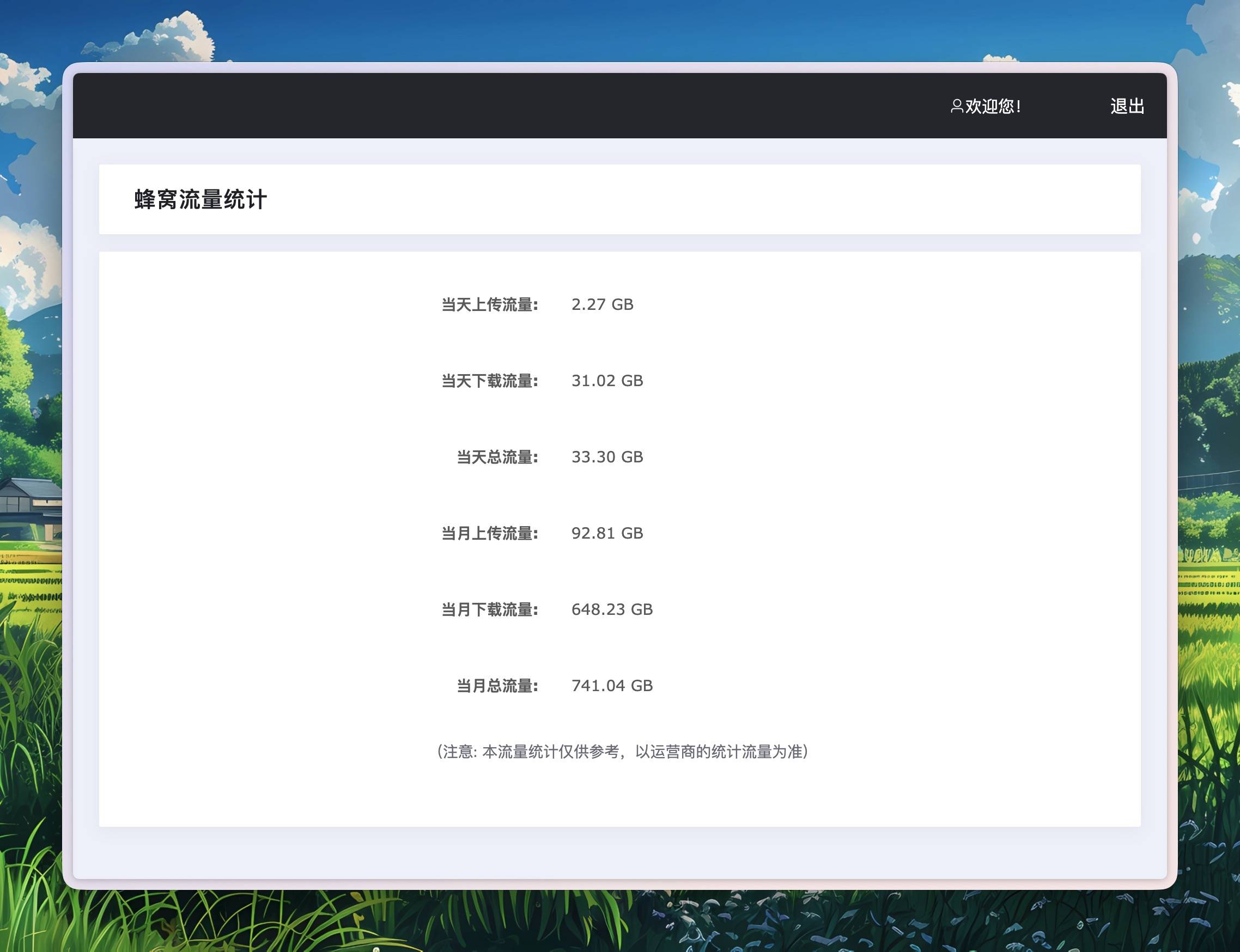1240x952 pixels.
Task: Click the 蜂窝流量统计 page heading
Action: click(200, 199)
